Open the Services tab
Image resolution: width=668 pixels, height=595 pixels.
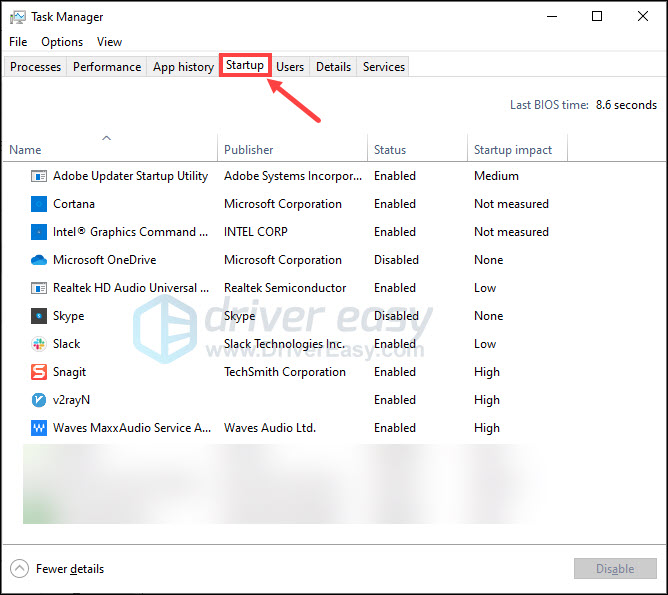click(384, 67)
